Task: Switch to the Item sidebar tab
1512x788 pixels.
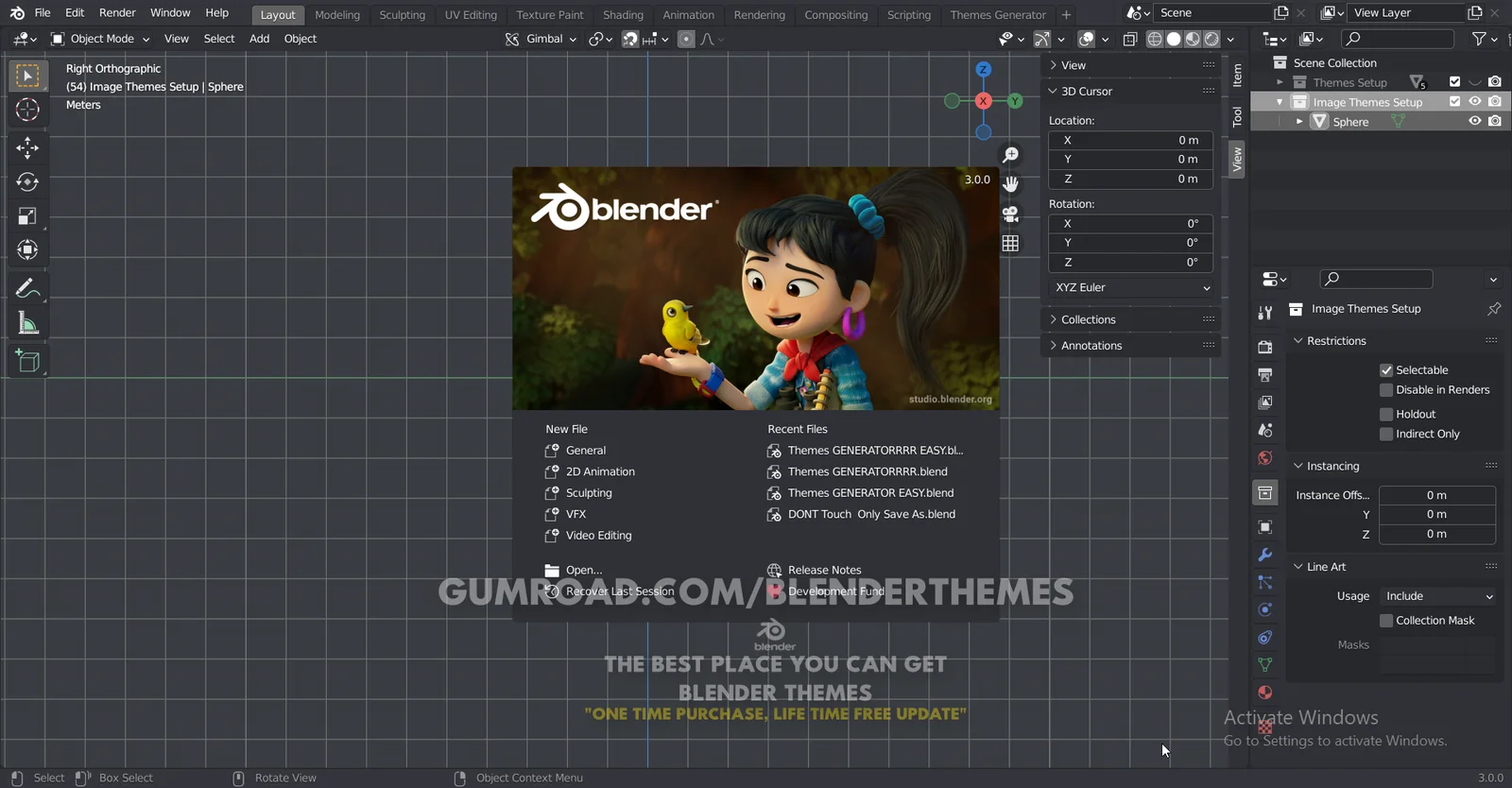Action: 1237,76
